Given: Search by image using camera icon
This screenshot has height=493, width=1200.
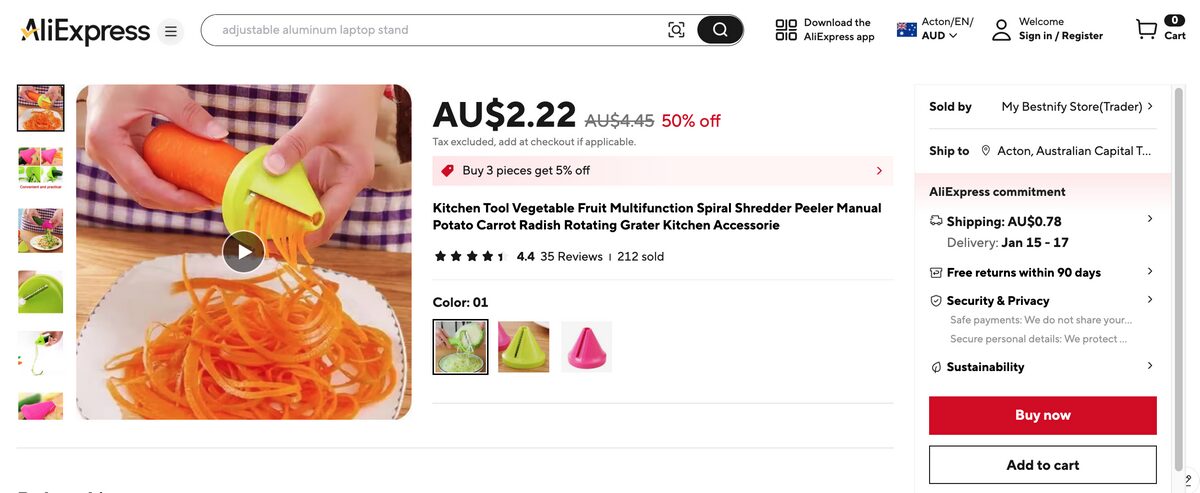Looking at the screenshot, I should tap(677, 30).
